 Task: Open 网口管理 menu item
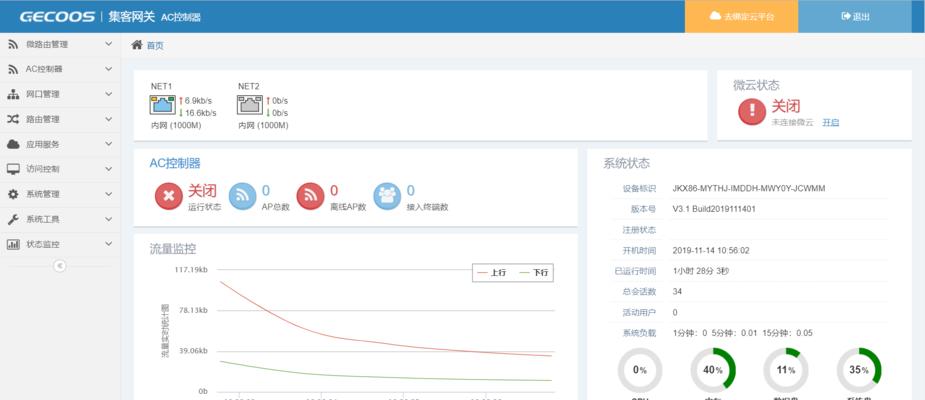60,94
